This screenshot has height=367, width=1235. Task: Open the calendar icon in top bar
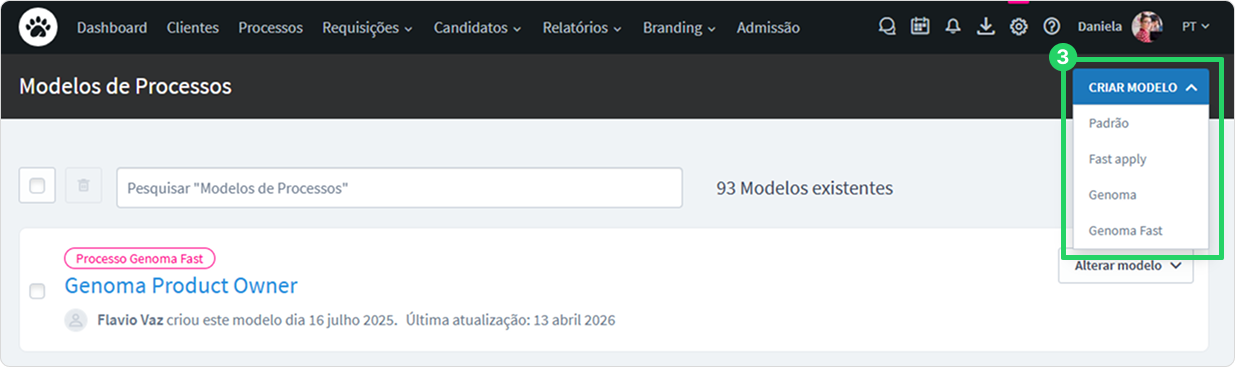[x=920, y=27]
